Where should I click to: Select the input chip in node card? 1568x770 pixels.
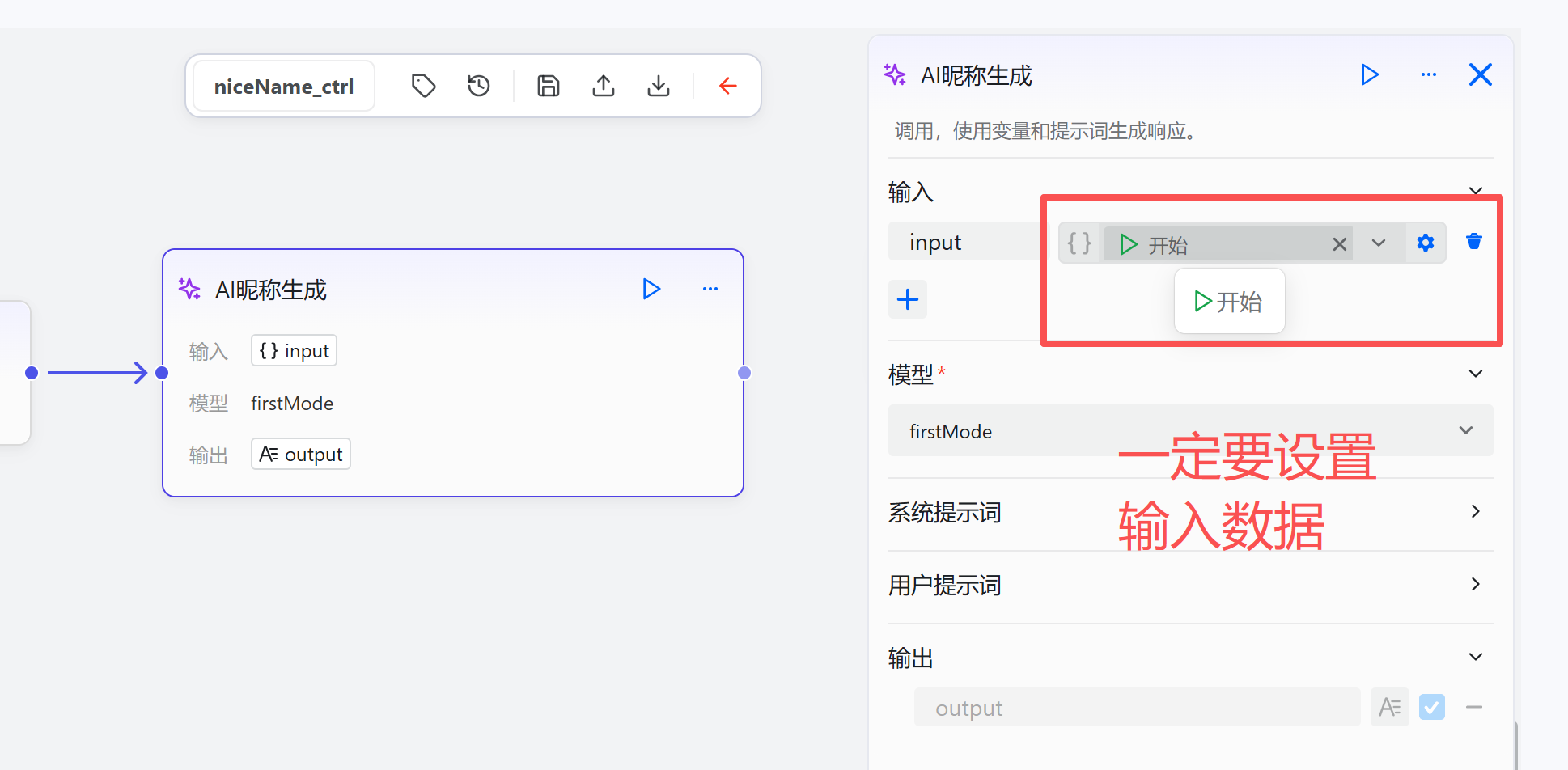coord(294,350)
